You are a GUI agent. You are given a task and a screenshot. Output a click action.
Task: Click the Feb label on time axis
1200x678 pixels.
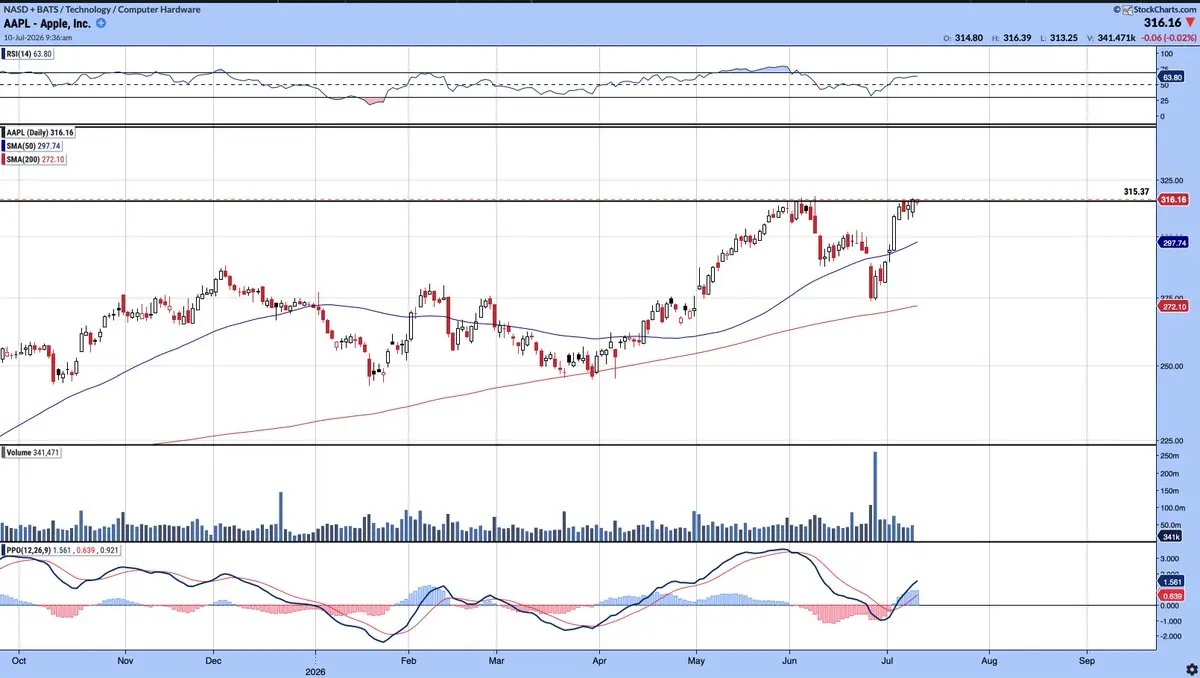pyautogui.click(x=408, y=660)
